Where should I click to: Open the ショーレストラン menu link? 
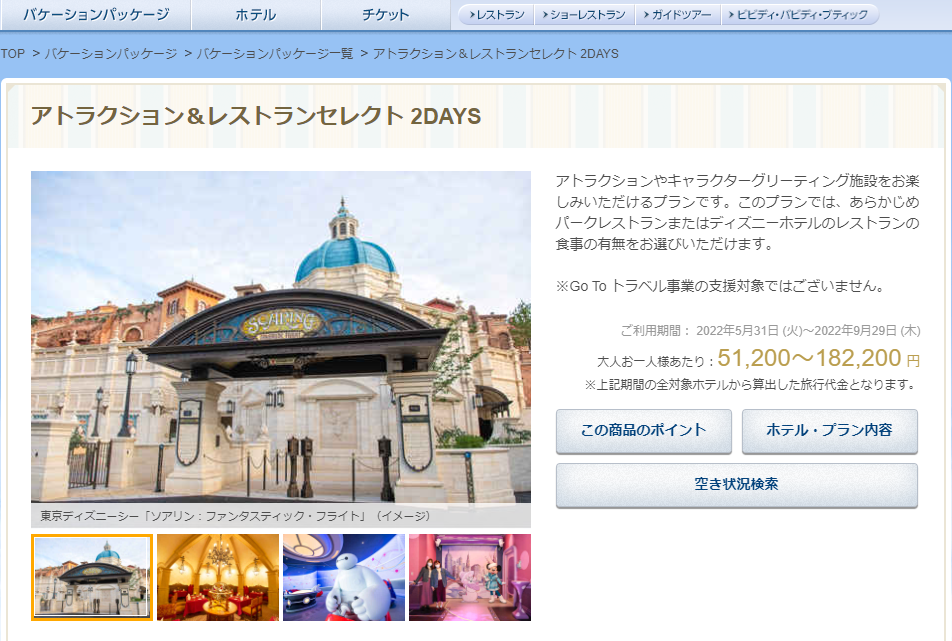point(584,15)
